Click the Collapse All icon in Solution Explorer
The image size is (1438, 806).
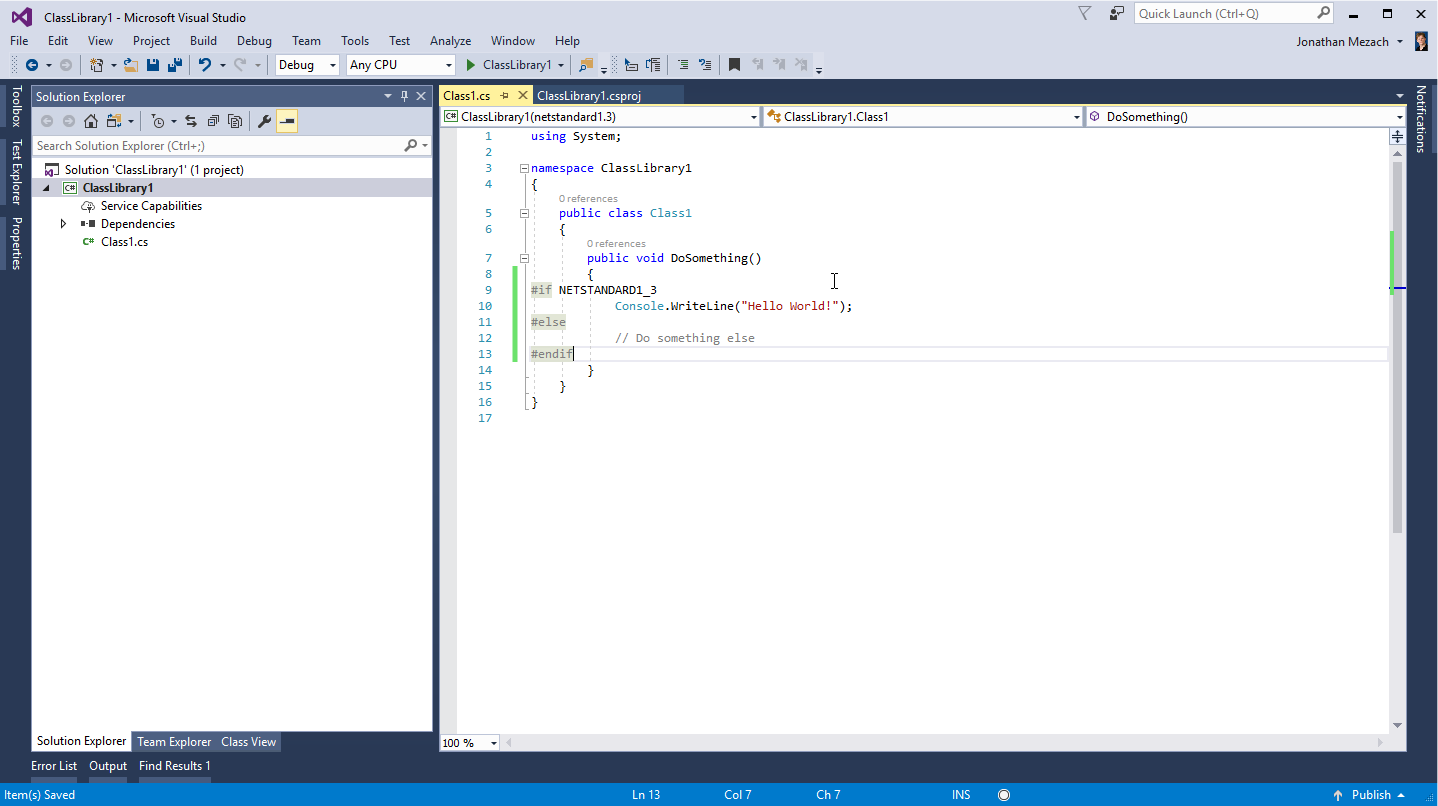click(x=213, y=121)
